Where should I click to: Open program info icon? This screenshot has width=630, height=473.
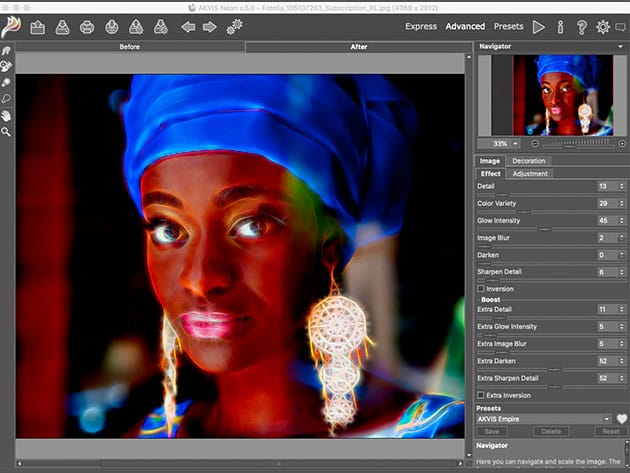click(561, 27)
